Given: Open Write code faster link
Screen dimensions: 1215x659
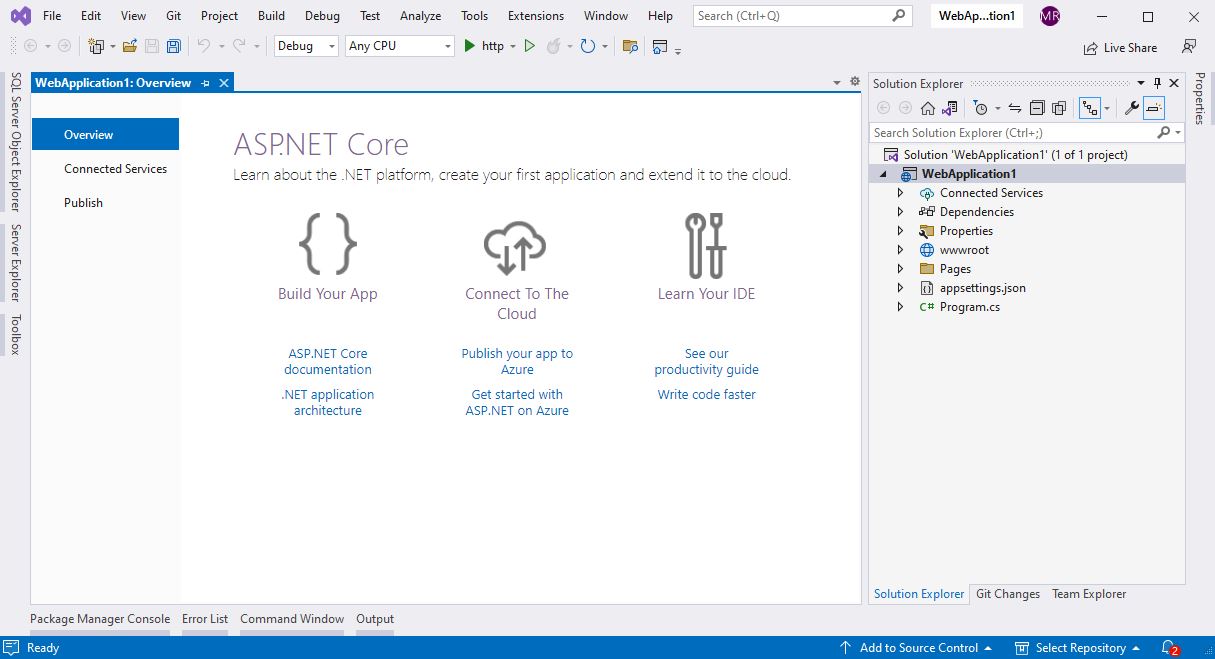Looking at the screenshot, I should [707, 395].
